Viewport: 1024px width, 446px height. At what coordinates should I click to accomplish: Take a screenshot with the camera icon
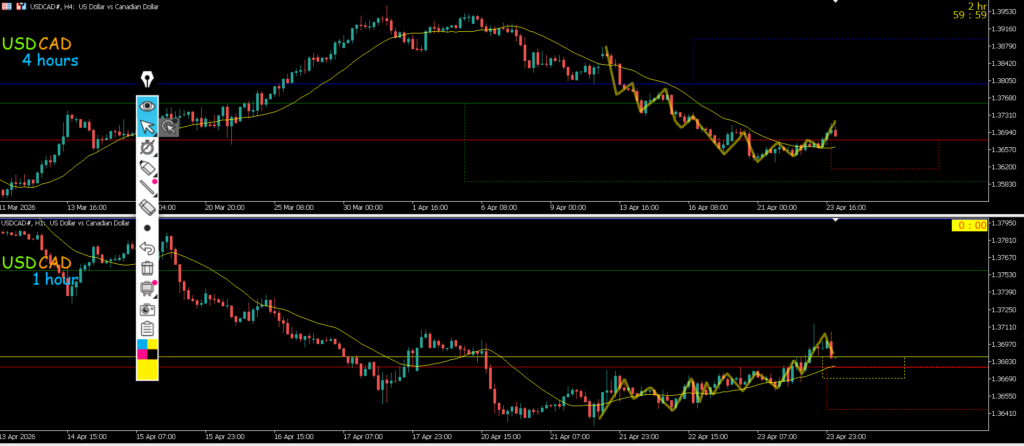tap(147, 309)
